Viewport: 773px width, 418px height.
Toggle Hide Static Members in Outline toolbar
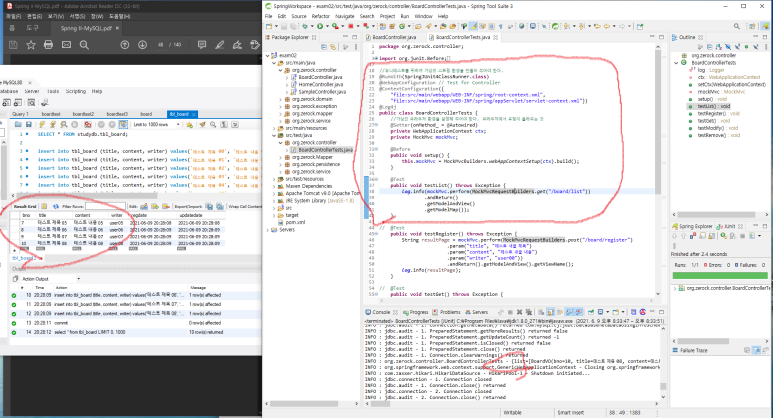pos(737,47)
